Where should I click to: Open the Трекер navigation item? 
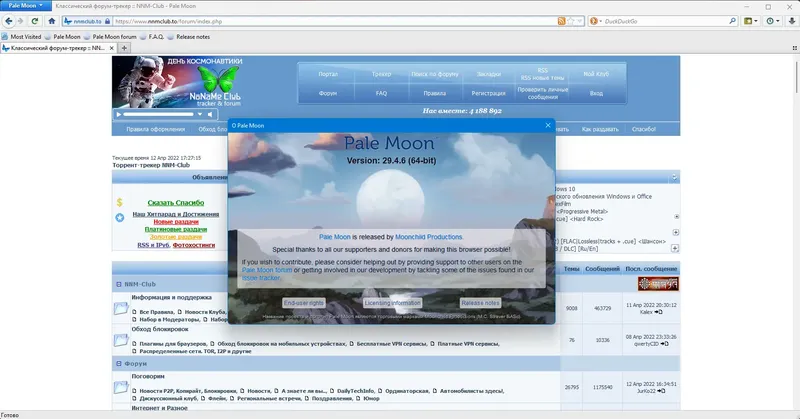click(x=381, y=74)
